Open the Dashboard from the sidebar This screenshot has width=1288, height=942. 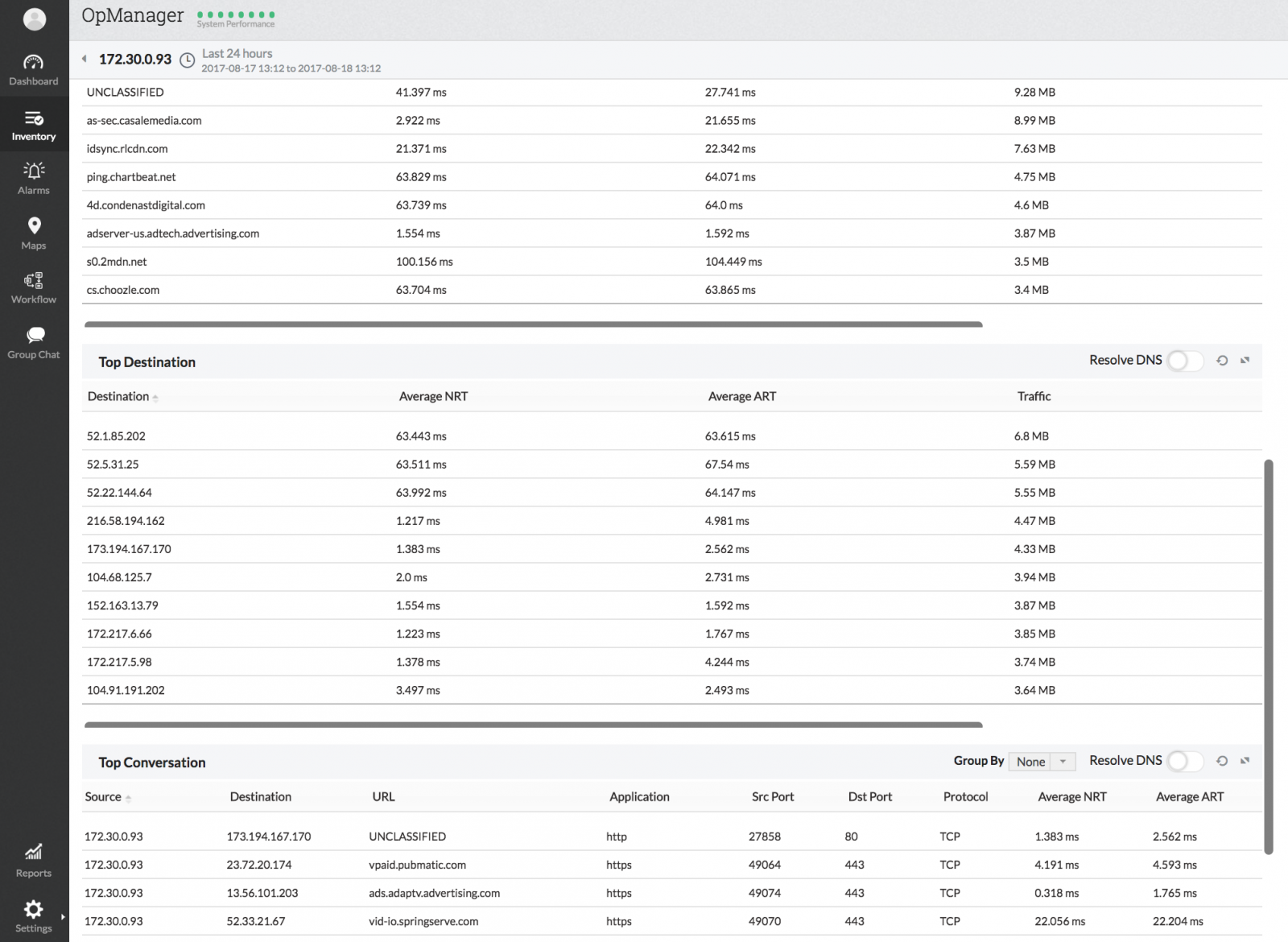point(34,70)
